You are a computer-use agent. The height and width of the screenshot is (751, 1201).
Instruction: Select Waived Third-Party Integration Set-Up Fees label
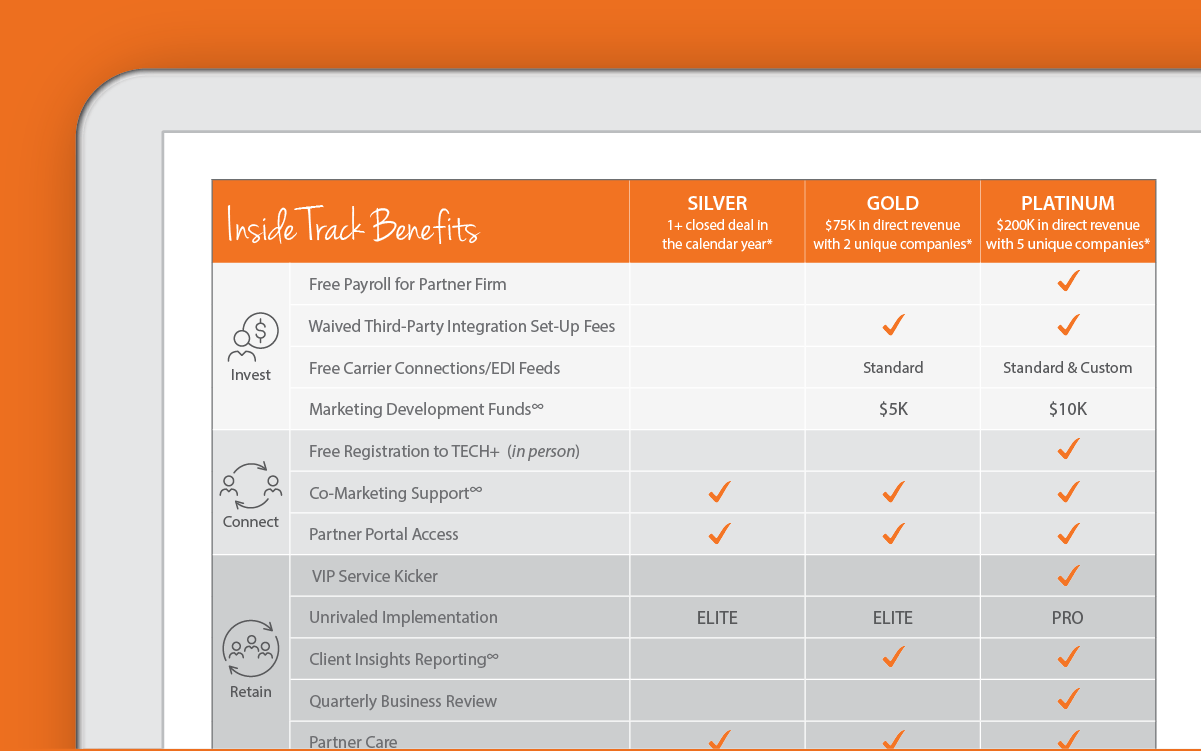click(x=462, y=326)
